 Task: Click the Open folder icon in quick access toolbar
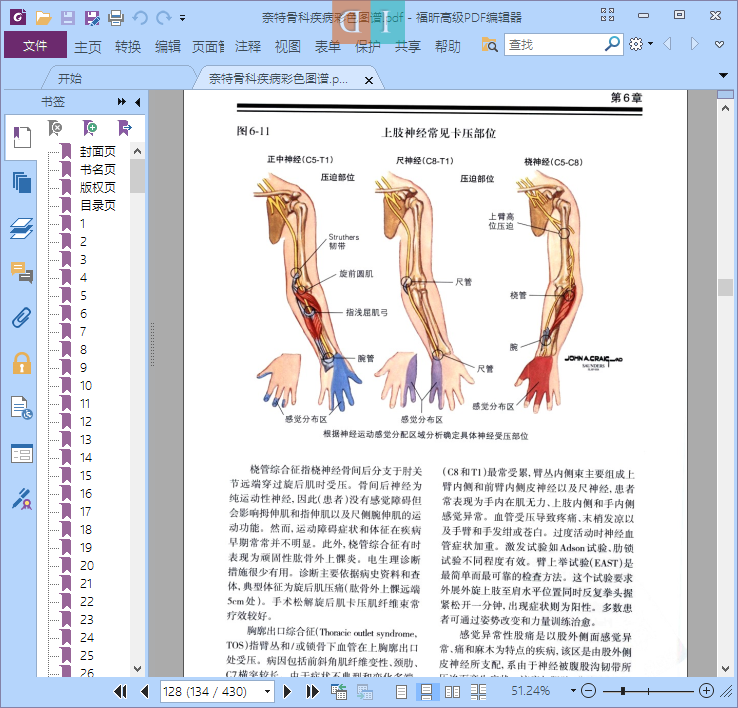(43, 18)
